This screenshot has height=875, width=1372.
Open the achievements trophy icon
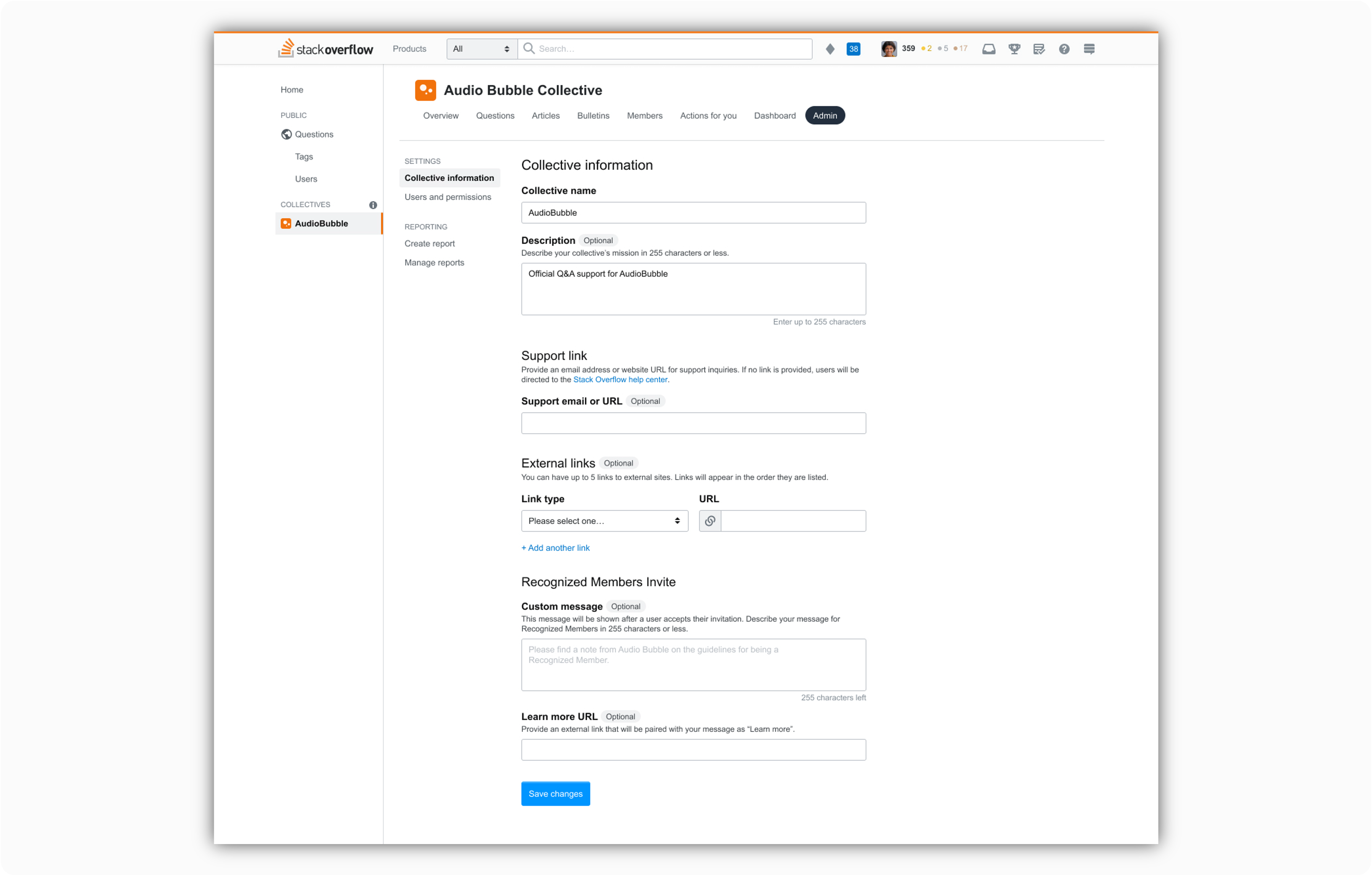(1014, 49)
